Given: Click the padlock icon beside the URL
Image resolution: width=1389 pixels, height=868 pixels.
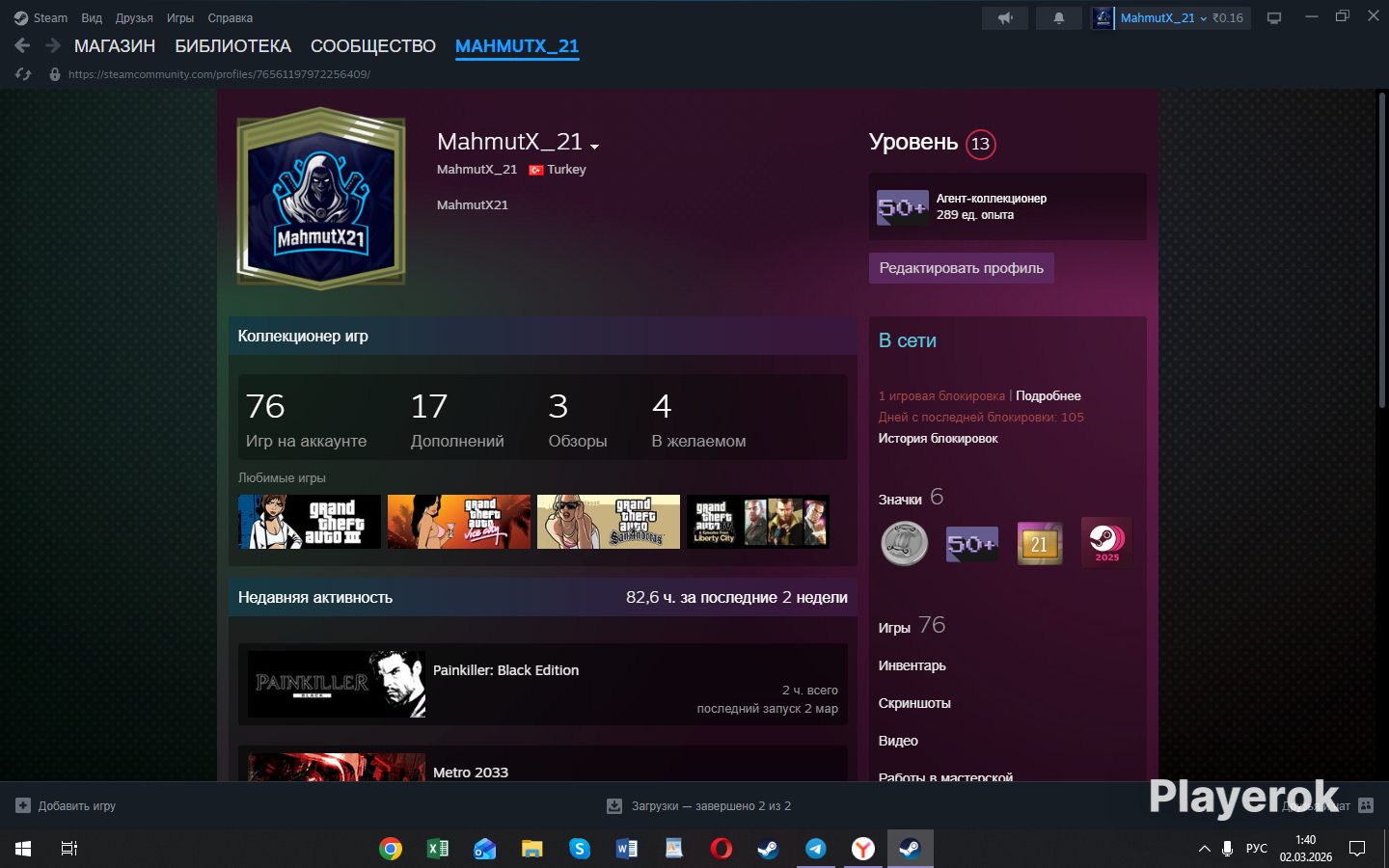Looking at the screenshot, I should point(55,74).
